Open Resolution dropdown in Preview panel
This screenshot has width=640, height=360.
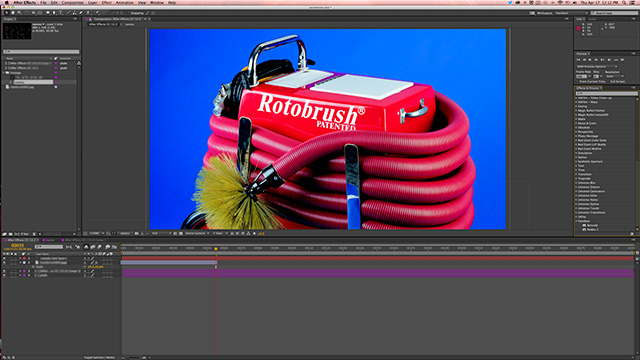615,76
